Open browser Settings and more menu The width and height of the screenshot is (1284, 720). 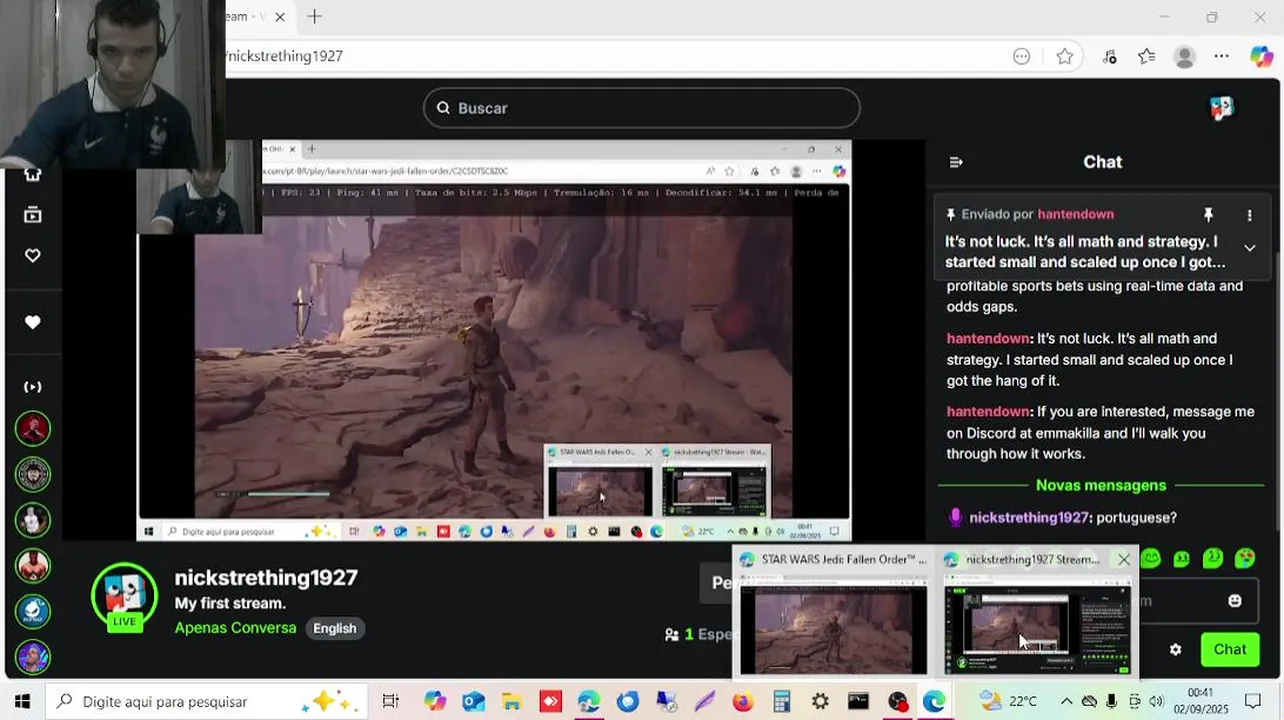[1222, 57]
